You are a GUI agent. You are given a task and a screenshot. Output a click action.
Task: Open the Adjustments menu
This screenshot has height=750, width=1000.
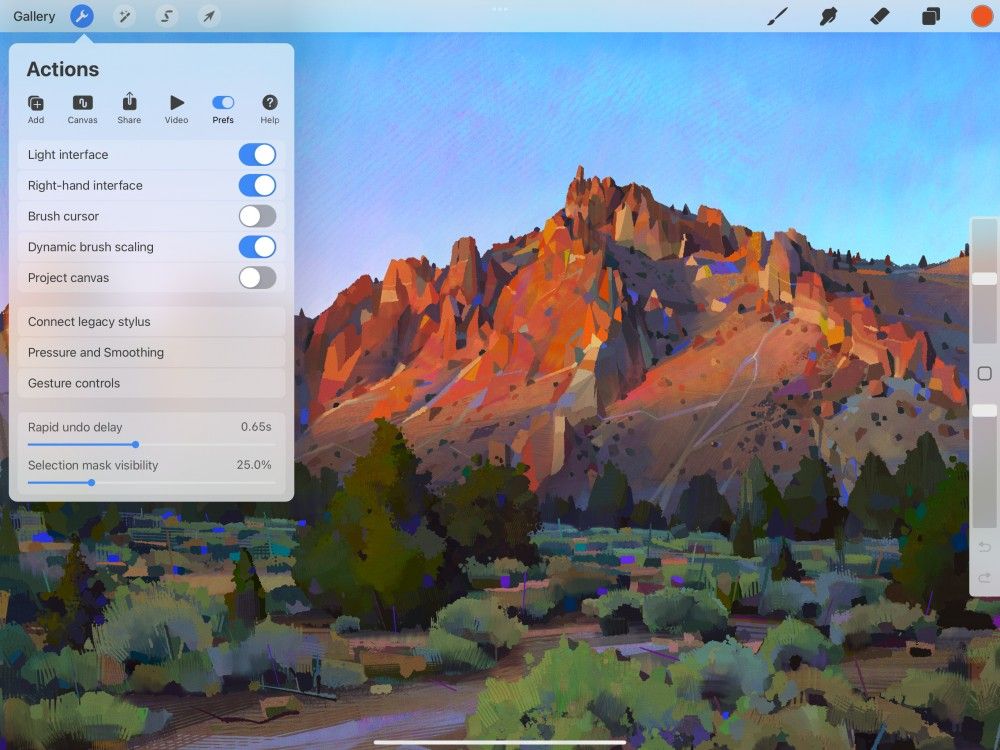pos(124,16)
